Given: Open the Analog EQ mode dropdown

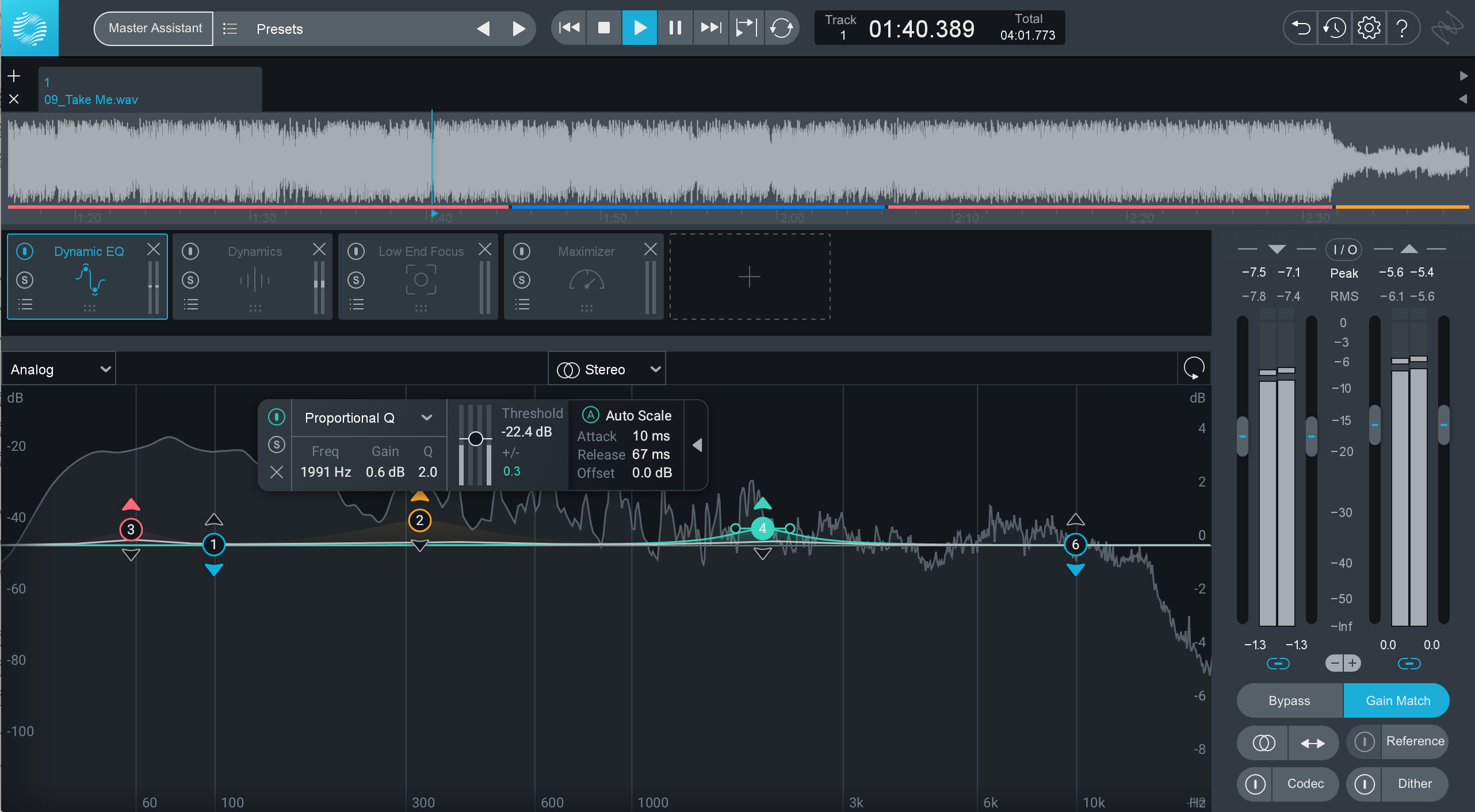Looking at the screenshot, I should [59, 369].
